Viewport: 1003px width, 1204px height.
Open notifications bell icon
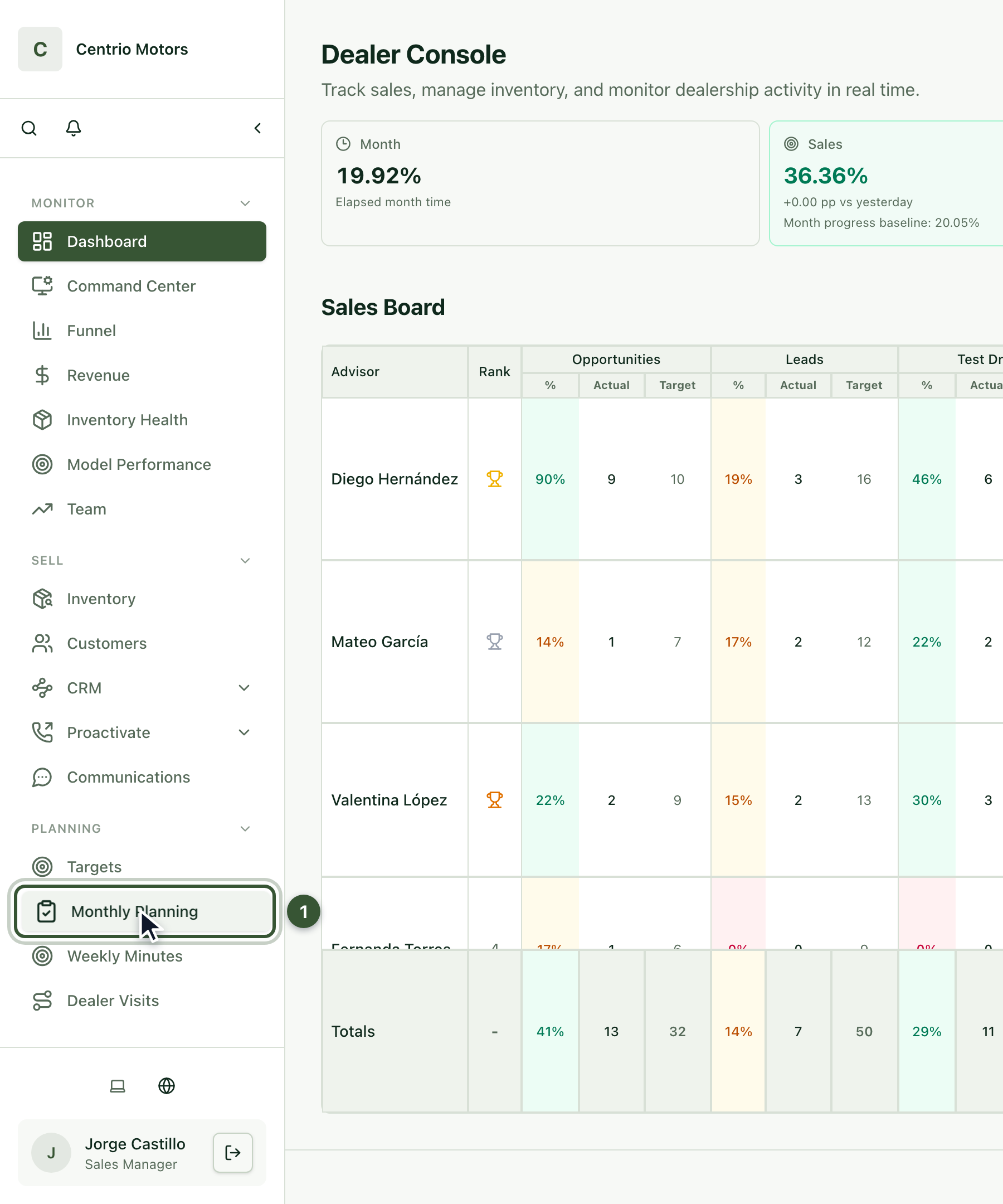74,128
